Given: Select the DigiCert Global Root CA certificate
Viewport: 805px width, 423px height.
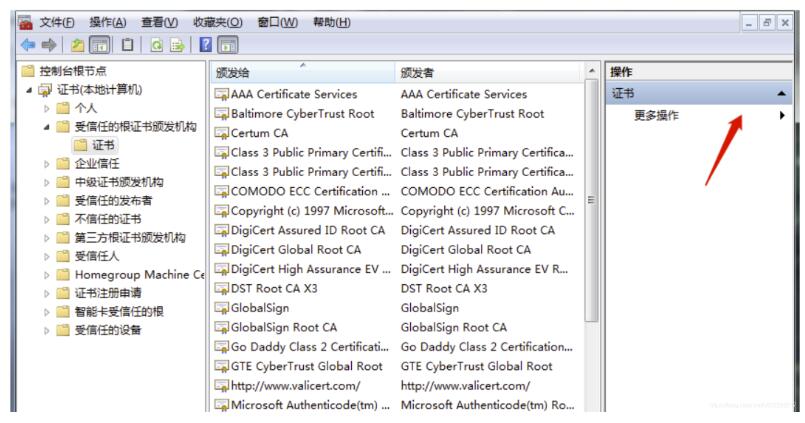Looking at the screenshot, I should click(x=296, y=249).
